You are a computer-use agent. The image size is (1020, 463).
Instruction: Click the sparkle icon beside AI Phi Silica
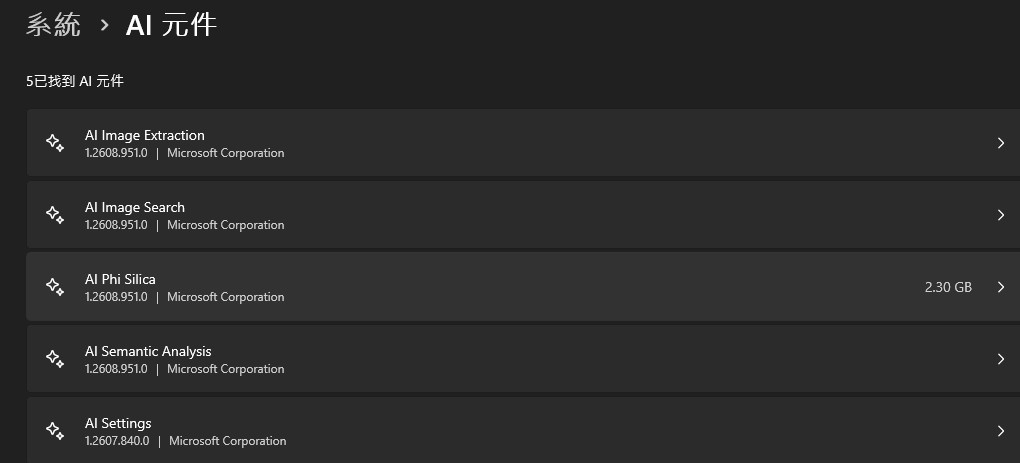tap(55, 287)
